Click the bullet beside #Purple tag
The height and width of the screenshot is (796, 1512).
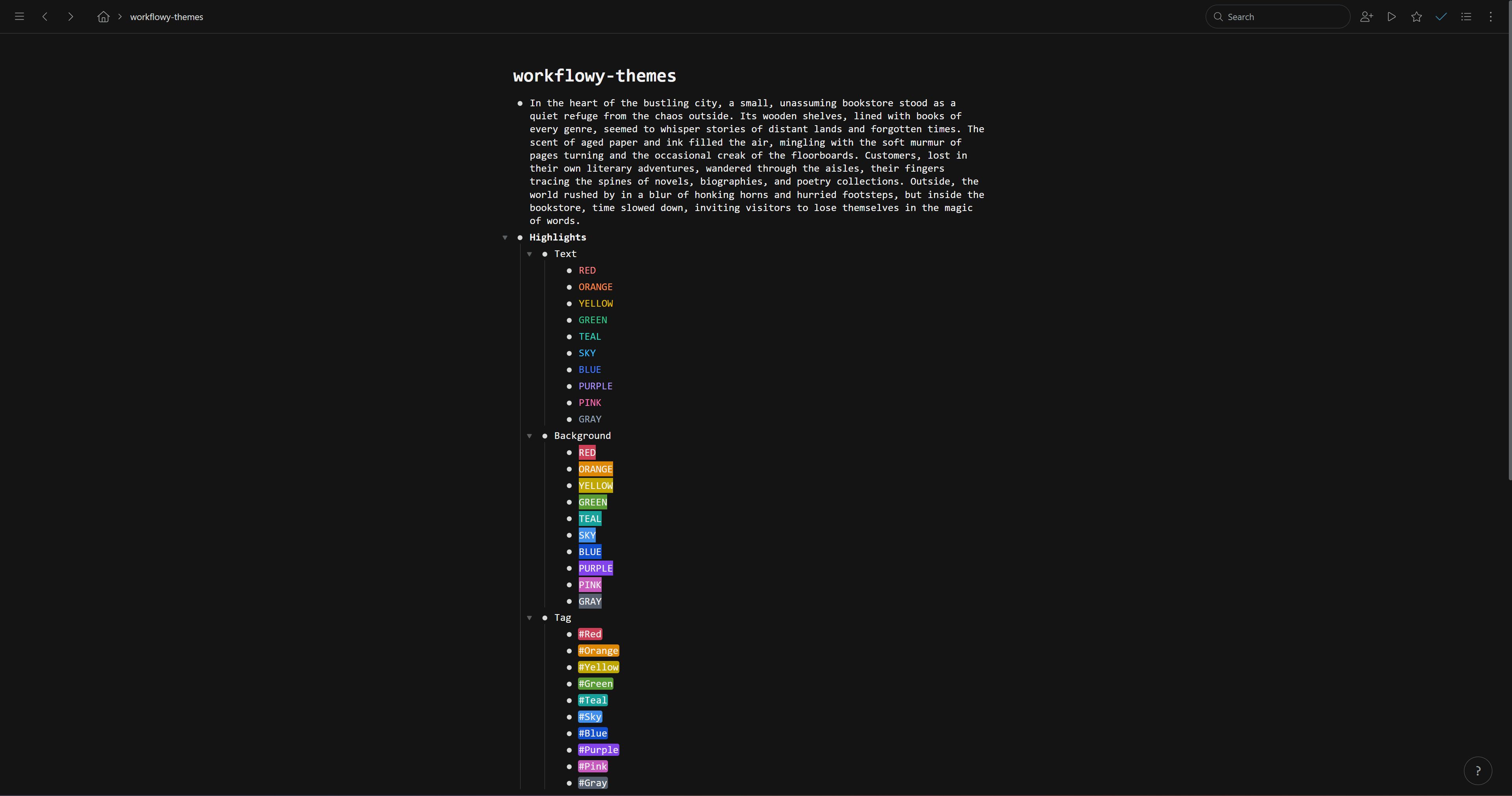pyautogui.click(x=569, y=750)
